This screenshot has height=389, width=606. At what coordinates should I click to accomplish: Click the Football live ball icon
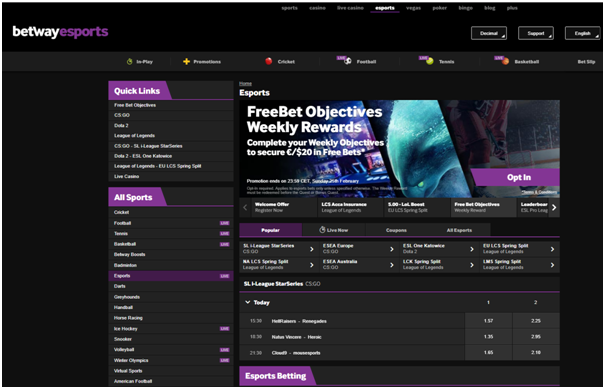pos(347,61)
